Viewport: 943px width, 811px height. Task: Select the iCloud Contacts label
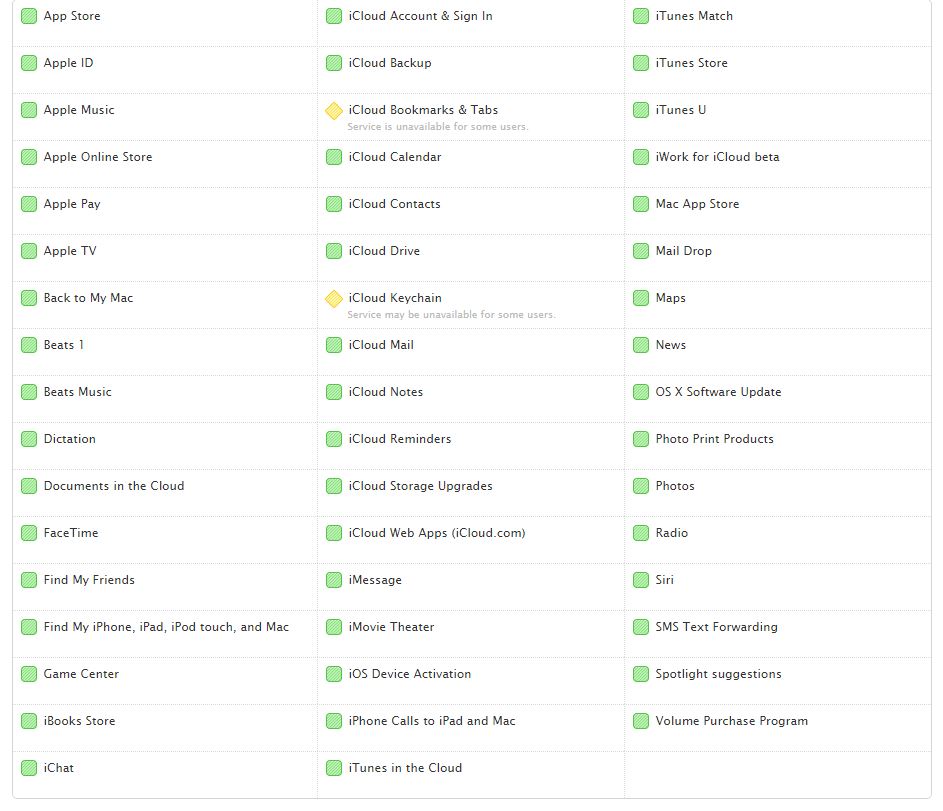point(395,204)
